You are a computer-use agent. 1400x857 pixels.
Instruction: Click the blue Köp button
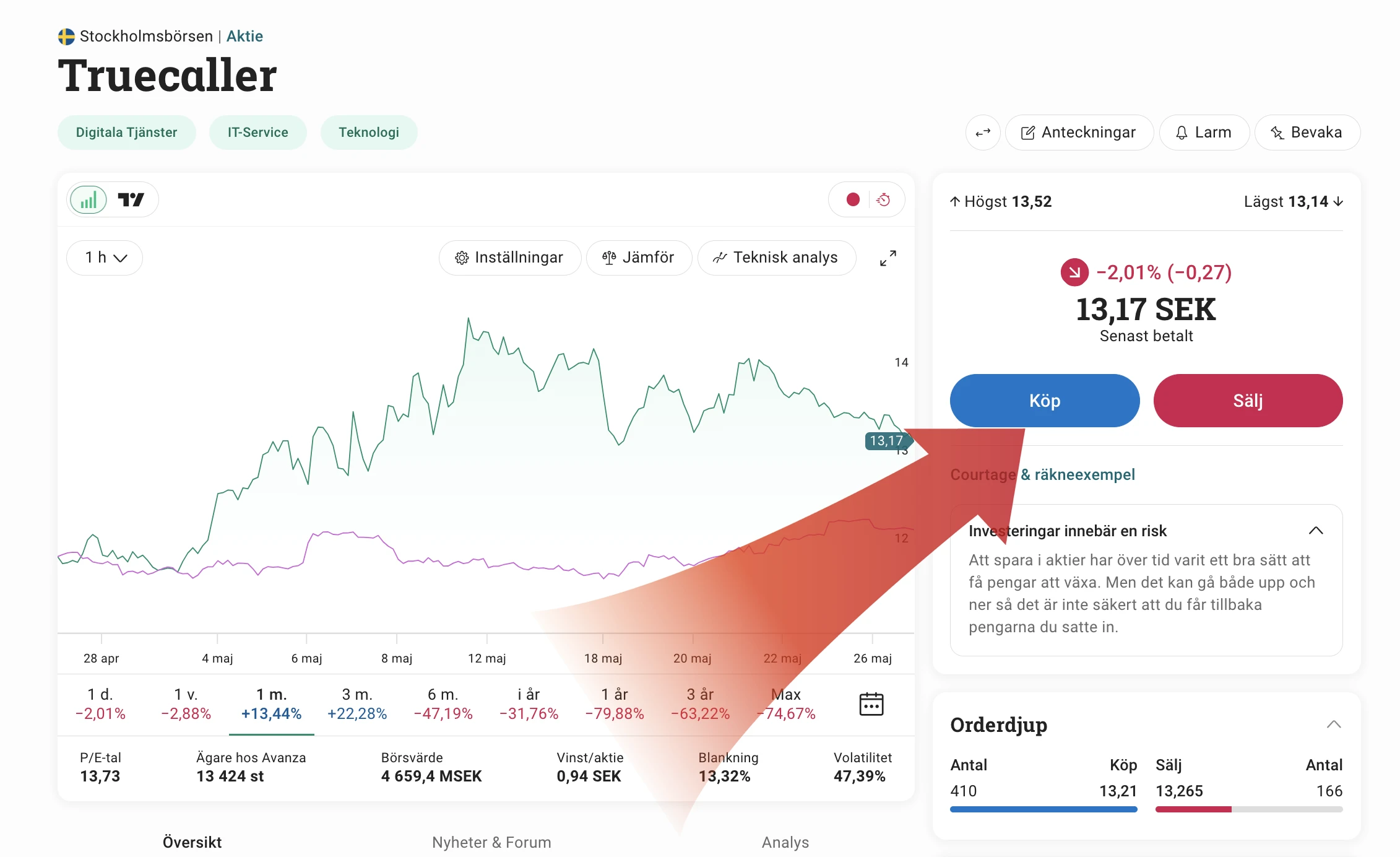click(1045, 401)
